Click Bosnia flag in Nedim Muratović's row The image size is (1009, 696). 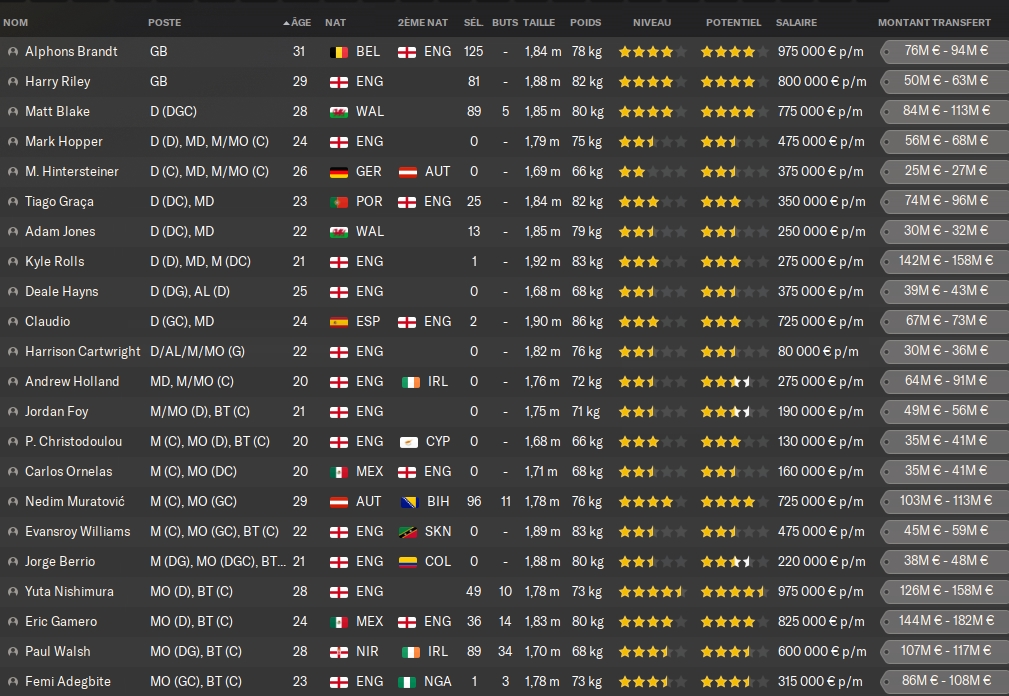click(x=409, y=502)
